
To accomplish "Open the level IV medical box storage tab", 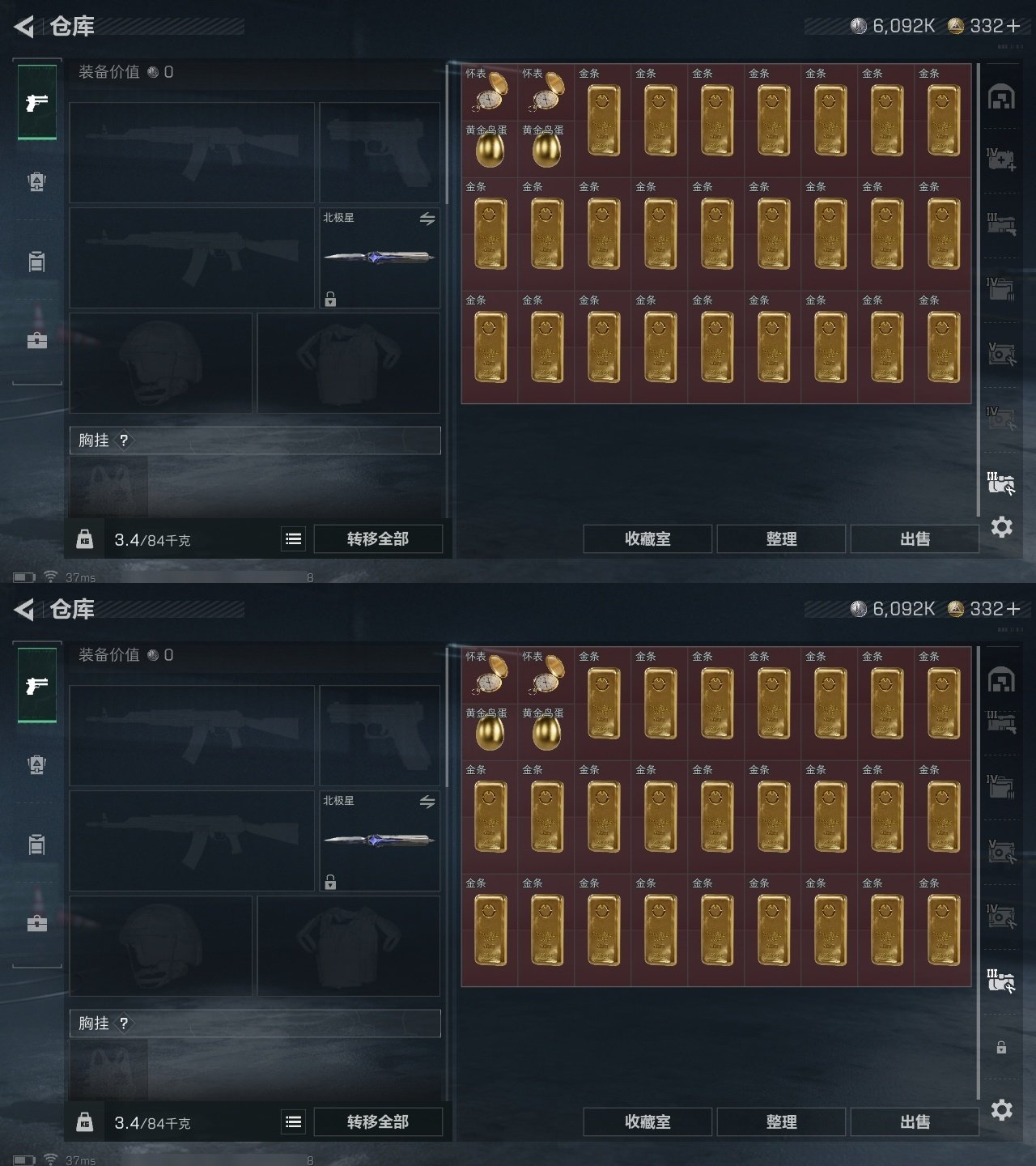I will pos(1001,159).
